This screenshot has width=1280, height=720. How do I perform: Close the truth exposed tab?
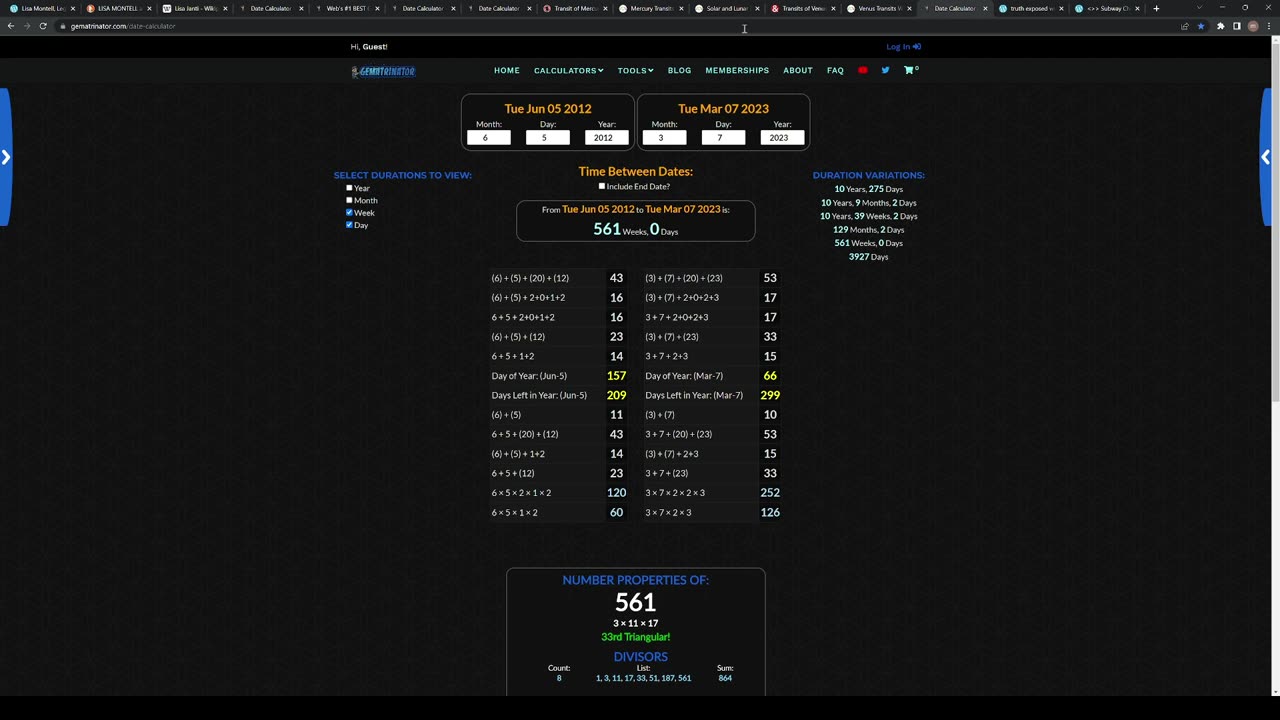pyautogui.click(x=1061, y=8)
